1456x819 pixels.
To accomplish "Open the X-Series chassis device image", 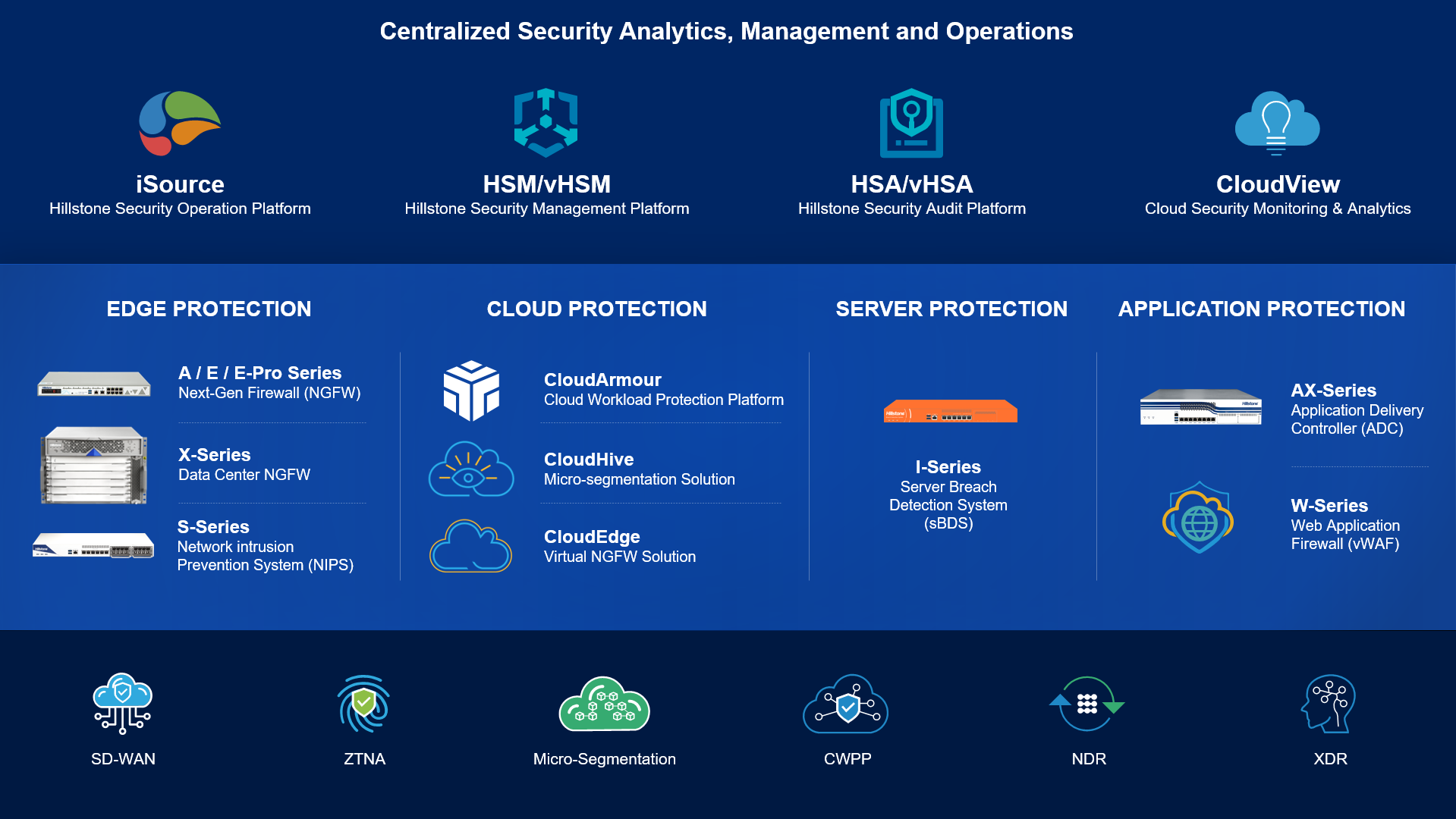I will tap(94, 465).
